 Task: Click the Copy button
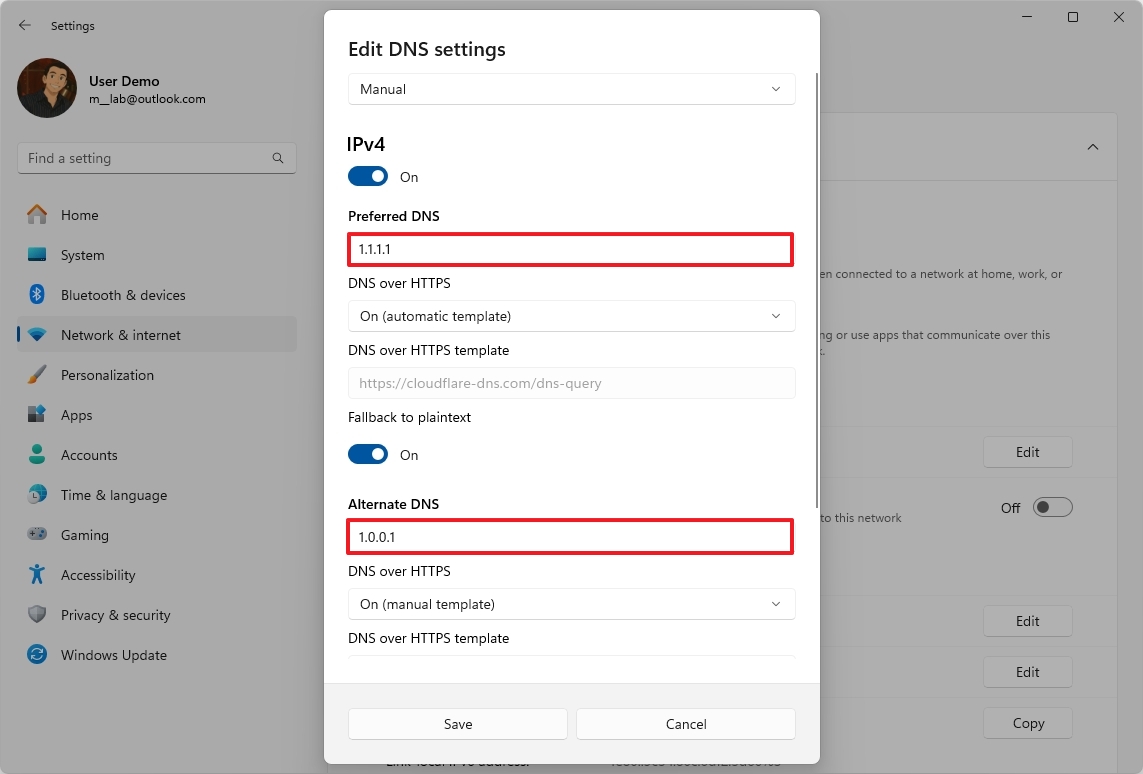click(1027, 722)
